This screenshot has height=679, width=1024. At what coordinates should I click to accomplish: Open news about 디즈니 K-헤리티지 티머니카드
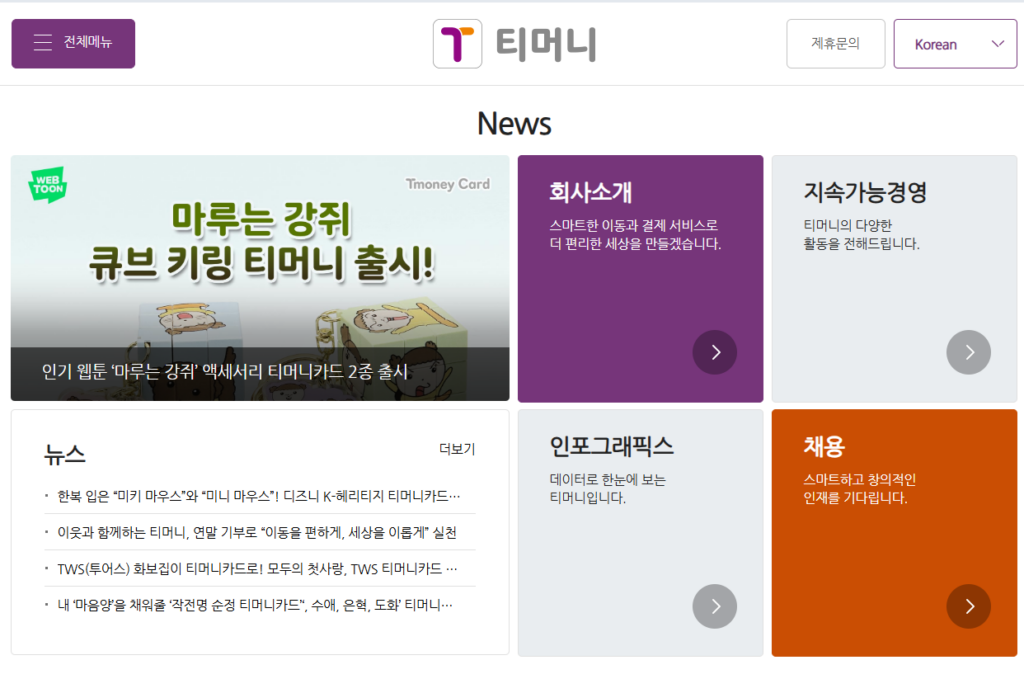coord(259,496)
